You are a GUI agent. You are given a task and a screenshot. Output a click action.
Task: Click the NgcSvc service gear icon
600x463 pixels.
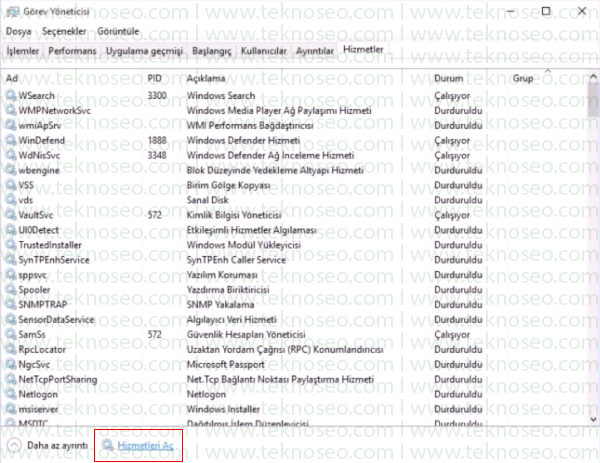(x=11, y=364)
